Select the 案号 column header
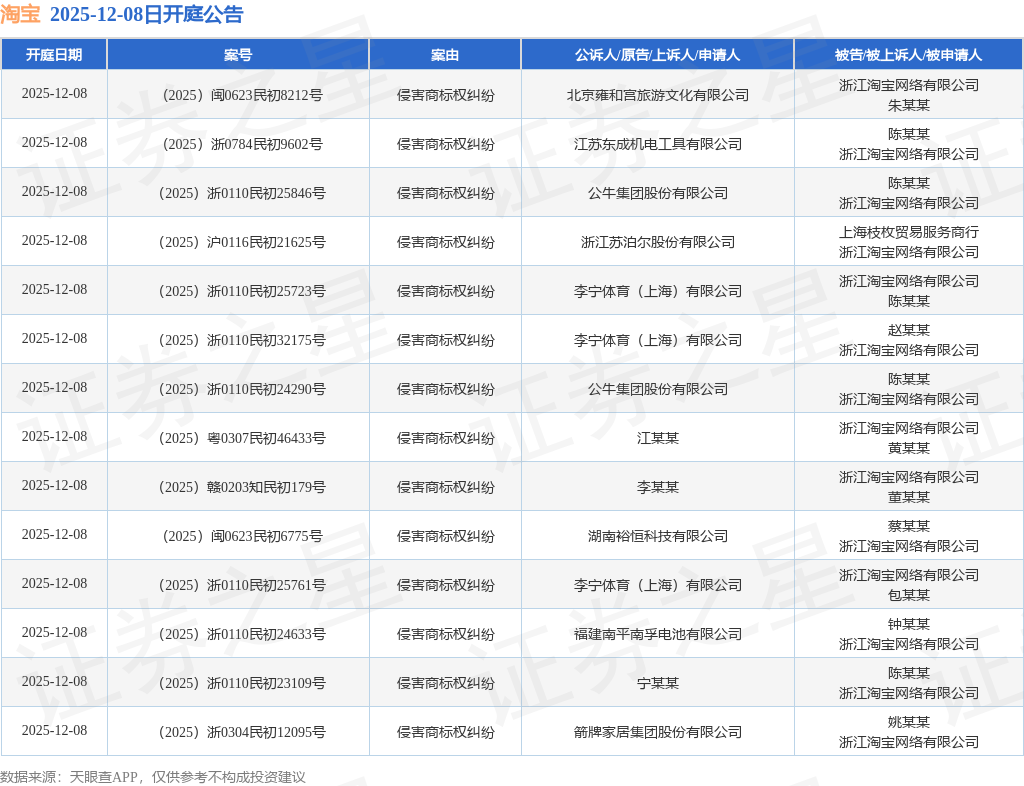The width and height of the screenshot is (1024, 786). 238,55
